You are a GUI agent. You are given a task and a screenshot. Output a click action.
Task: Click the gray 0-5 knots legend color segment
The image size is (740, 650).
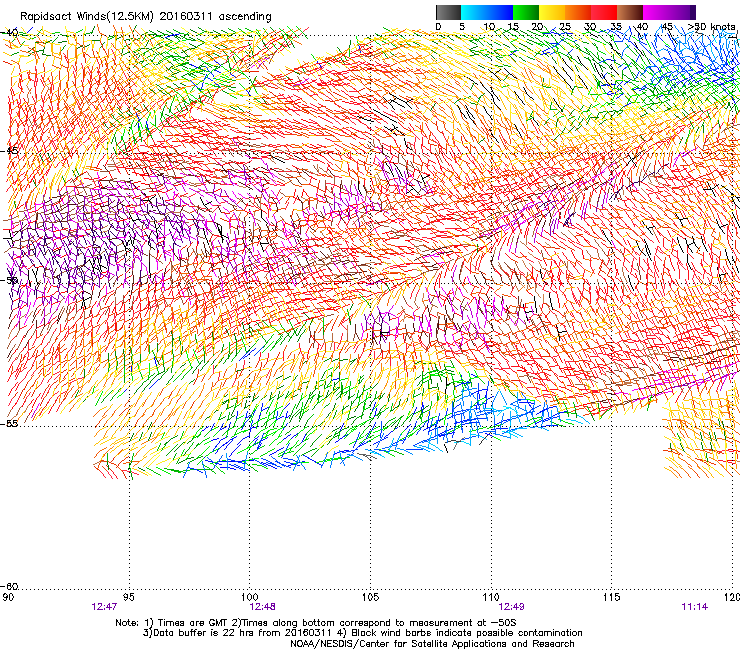(448, 12)
